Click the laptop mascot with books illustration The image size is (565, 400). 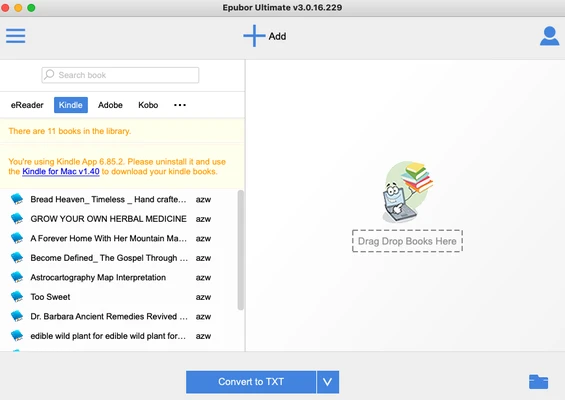407,192
